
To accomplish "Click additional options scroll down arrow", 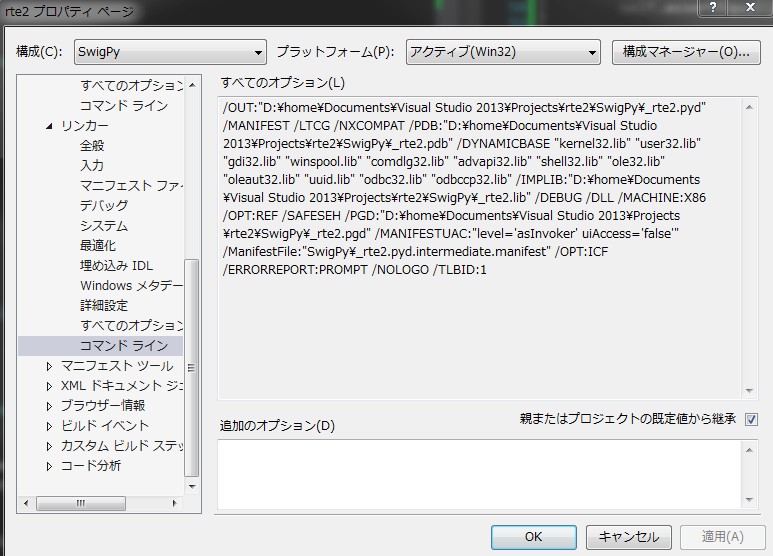I will click(749, 500).
